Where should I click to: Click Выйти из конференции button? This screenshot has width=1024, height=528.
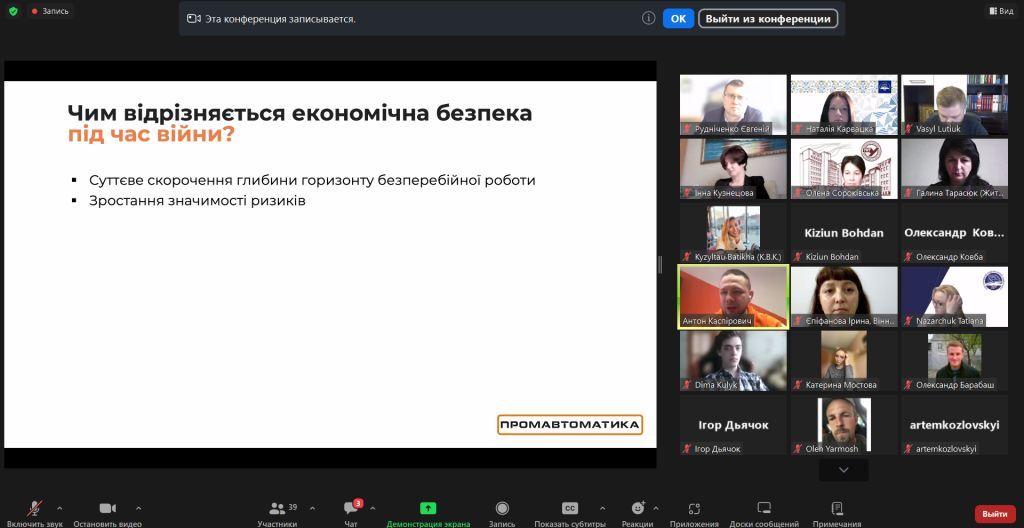click(768, 18)
